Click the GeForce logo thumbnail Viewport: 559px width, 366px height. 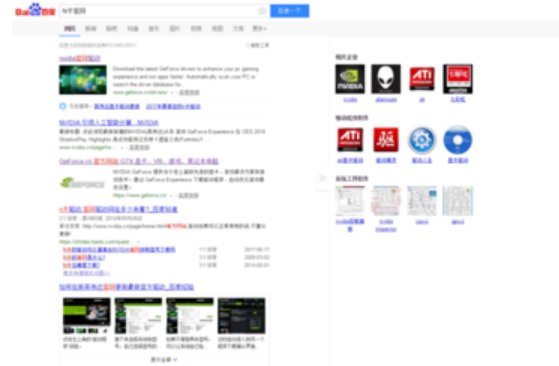[x=83, y=183]
